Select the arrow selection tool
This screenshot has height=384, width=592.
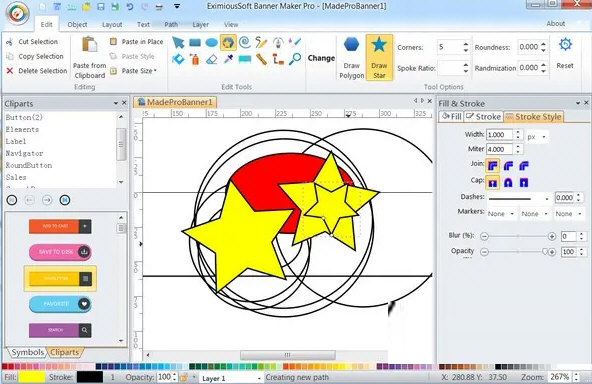pos(178,42)
